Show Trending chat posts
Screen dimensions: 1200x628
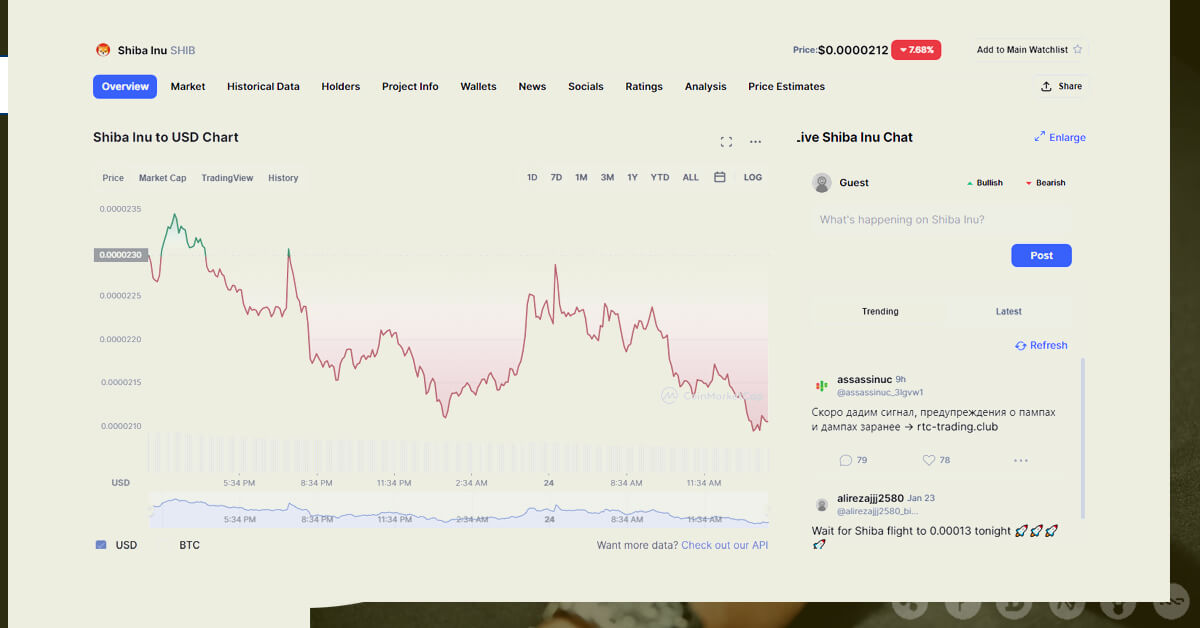click(880, 311)
